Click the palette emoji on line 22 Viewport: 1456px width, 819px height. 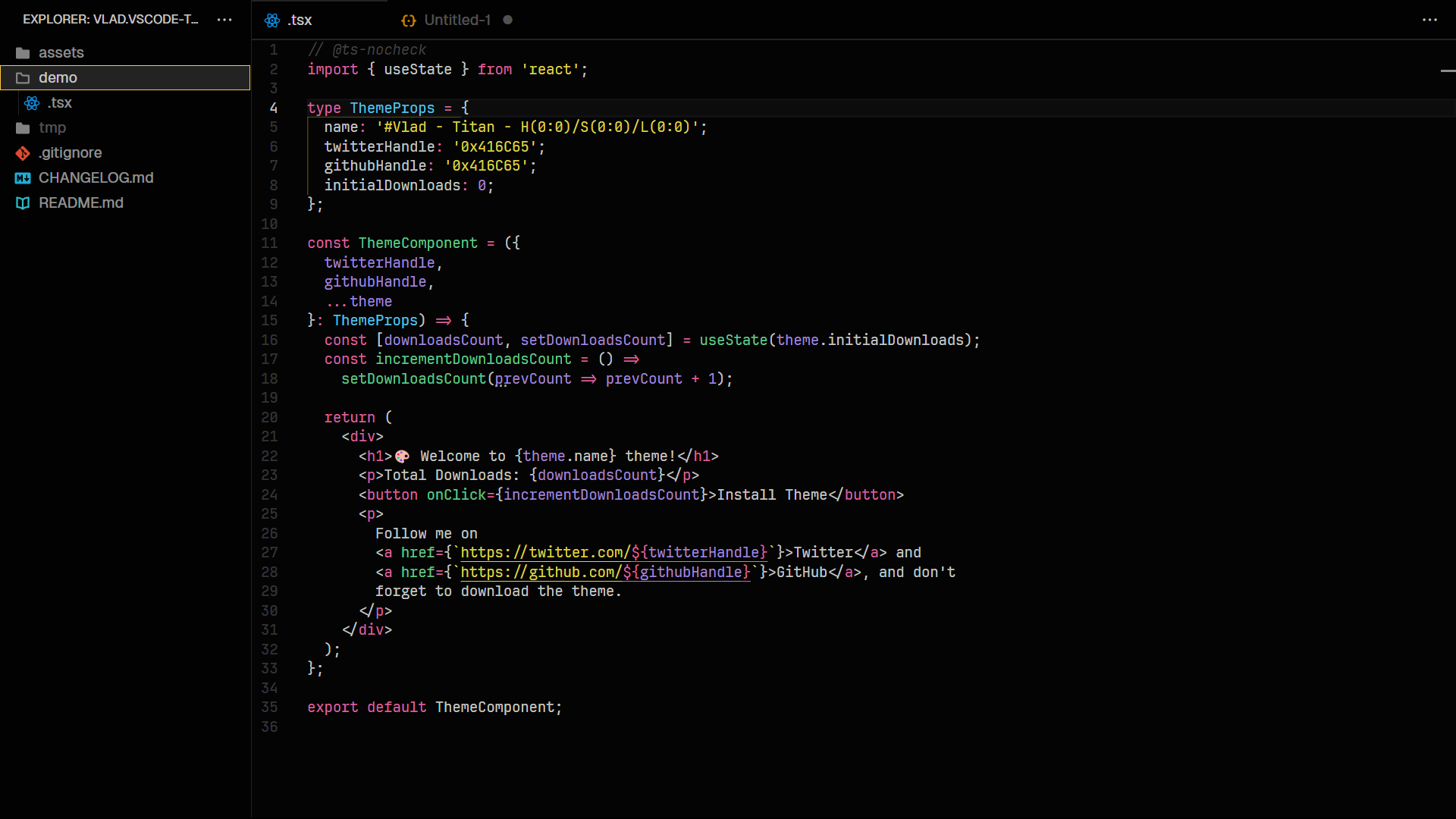pyautogui.click(x=403, y=457)
